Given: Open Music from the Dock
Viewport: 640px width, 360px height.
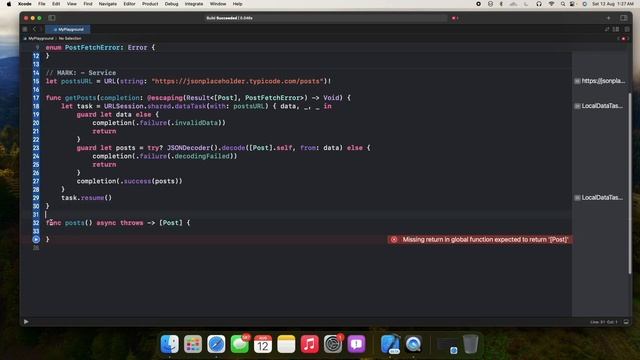Looking at the screenshot, I should click(309, 344).
